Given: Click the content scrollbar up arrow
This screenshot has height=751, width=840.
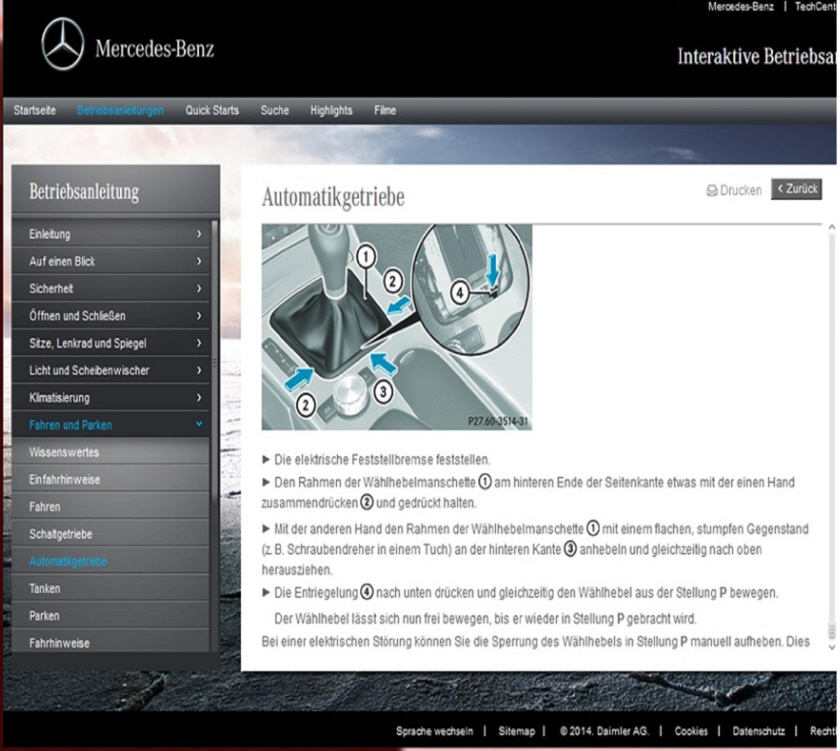Looking at the screenshot, I should [x=832, y=228].
